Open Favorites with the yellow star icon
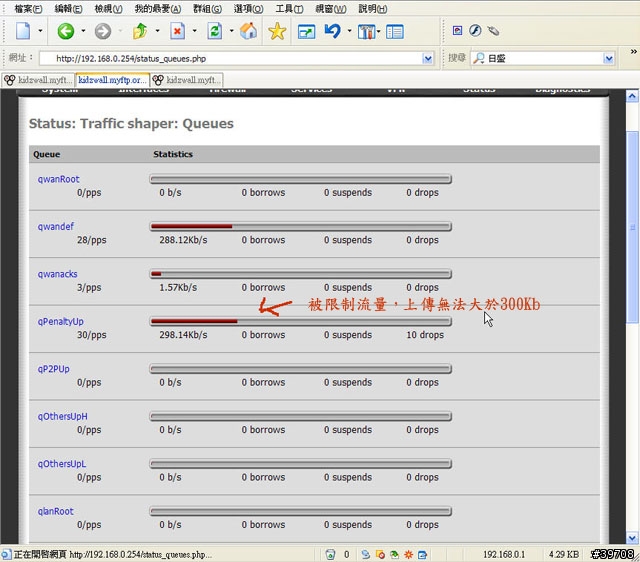The height and width of the screenshot is (562, 640). (277, 31)
